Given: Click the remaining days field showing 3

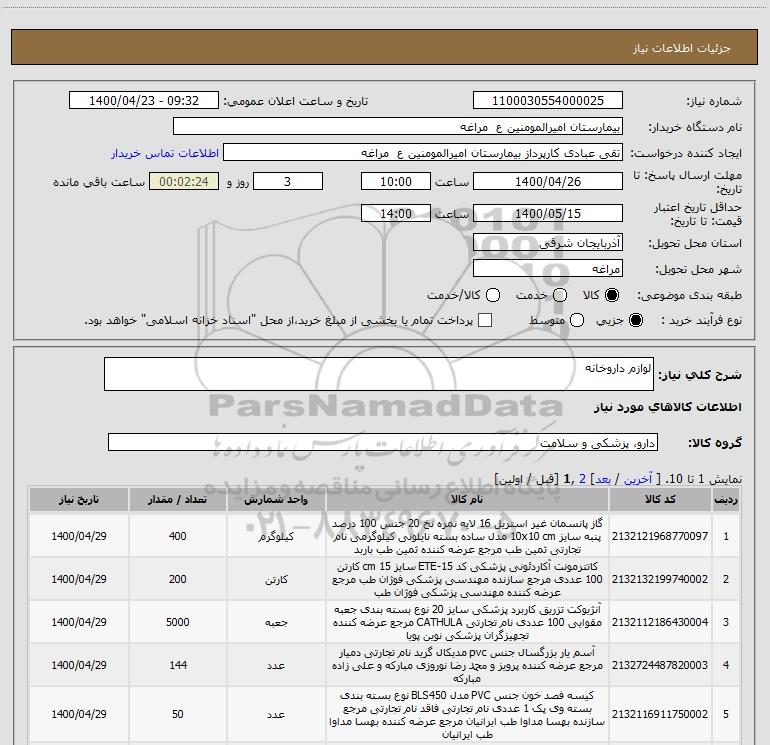Looking at the screenshot, I should point(288,181).
